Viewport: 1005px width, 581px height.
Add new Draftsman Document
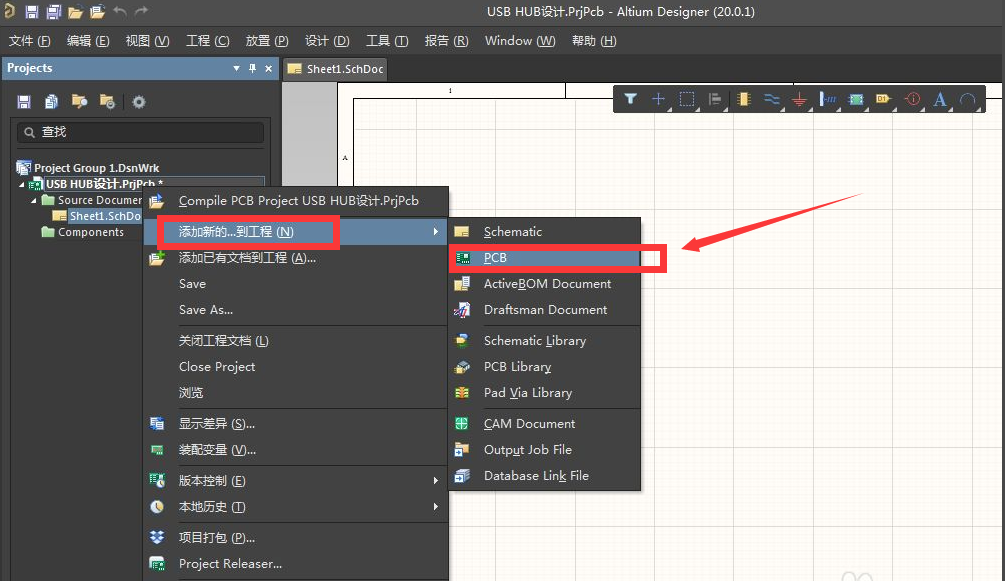[x=545, y=310]
